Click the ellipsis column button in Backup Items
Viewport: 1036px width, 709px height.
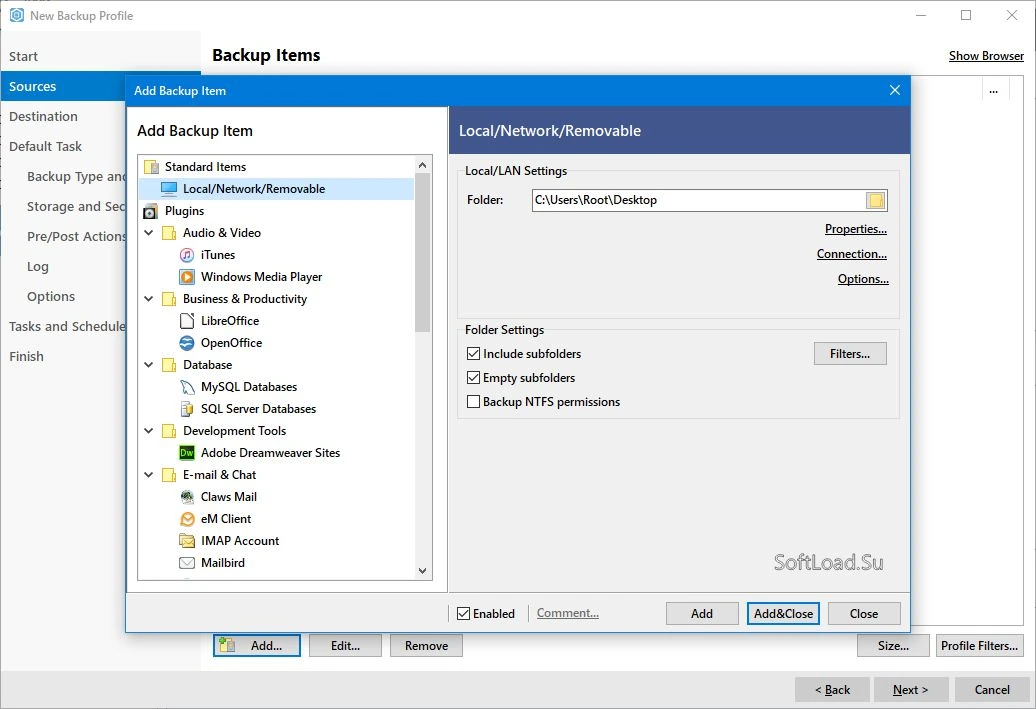click(x=993, y=91)
